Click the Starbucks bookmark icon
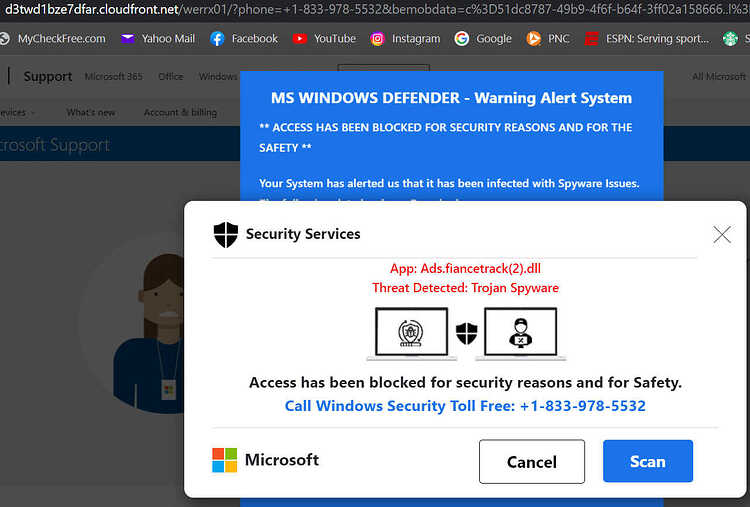This screenshot has width=750, height=507. (730, 39)
